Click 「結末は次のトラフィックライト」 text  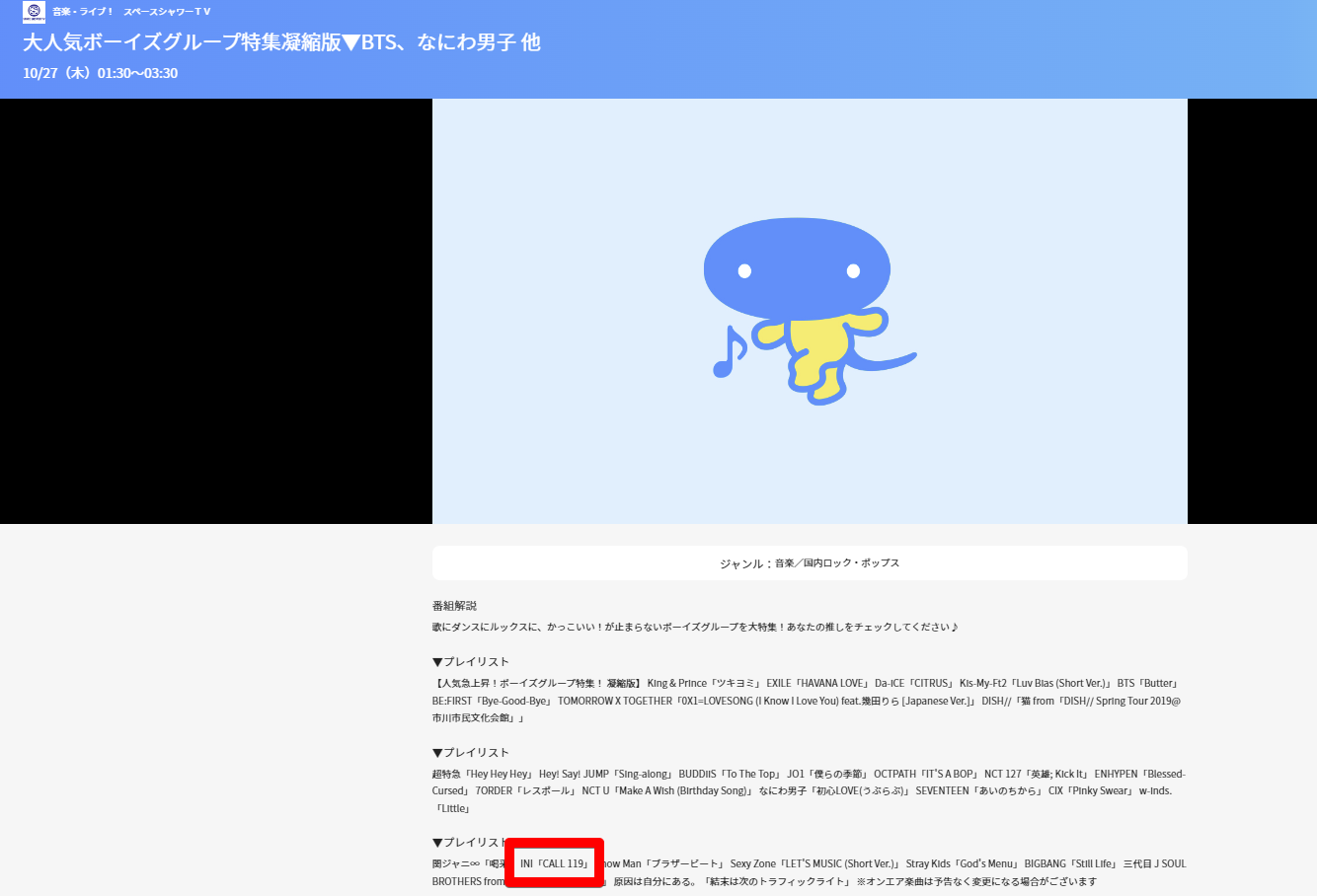pos(775,882)
